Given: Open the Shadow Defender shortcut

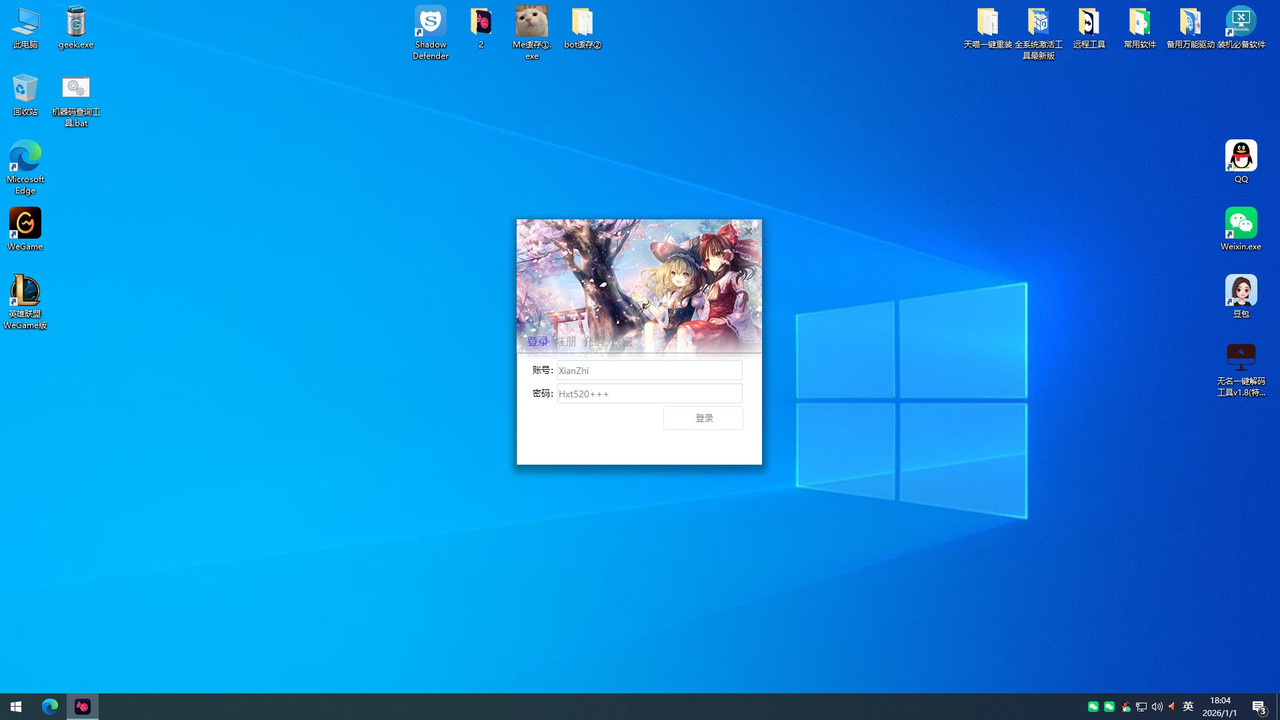Looking at the screenshot, I should tap(431, 33).
